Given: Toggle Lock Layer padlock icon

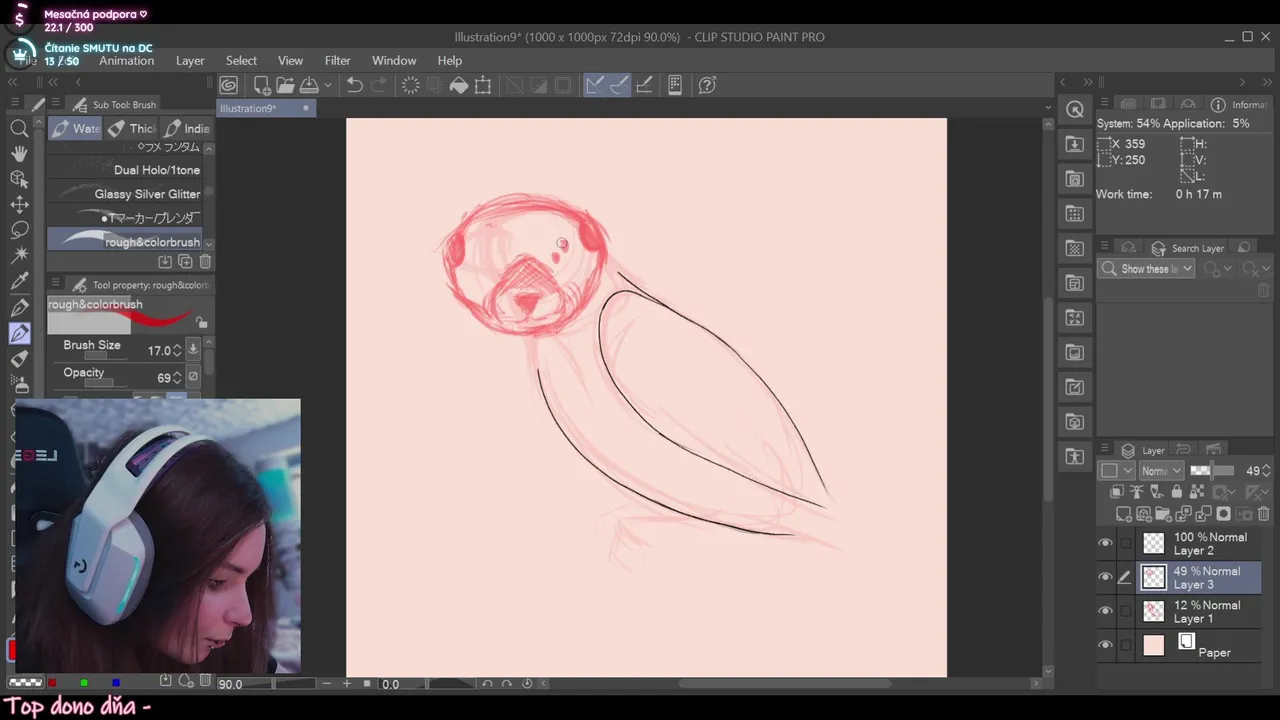Looking at the screenshot, I should [x=1176, y=492].
